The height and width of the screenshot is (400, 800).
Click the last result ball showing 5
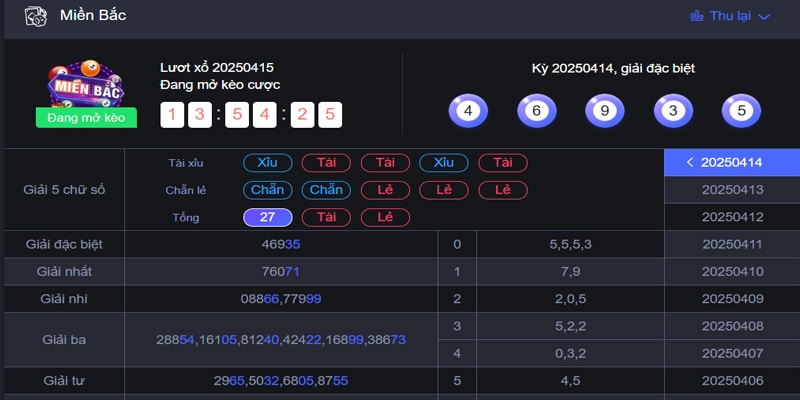tap(741, 111)
